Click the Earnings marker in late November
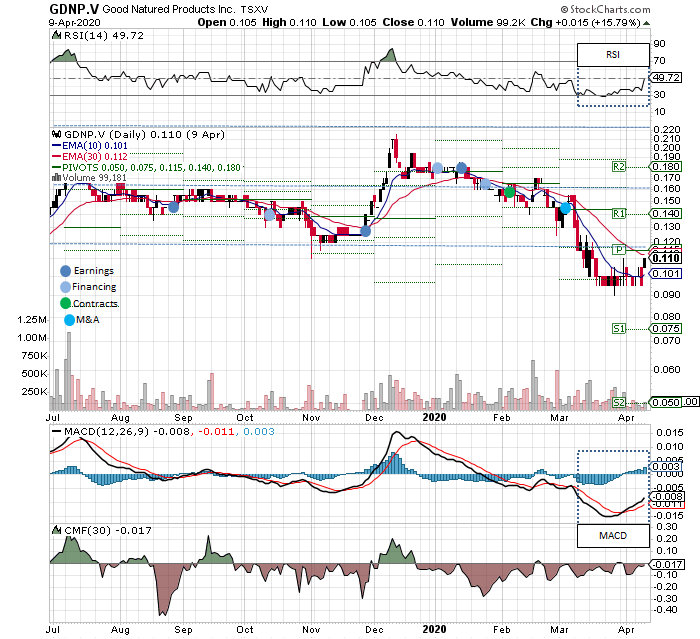The height and width of the screenshot is (639, 700). click(365, 231)
